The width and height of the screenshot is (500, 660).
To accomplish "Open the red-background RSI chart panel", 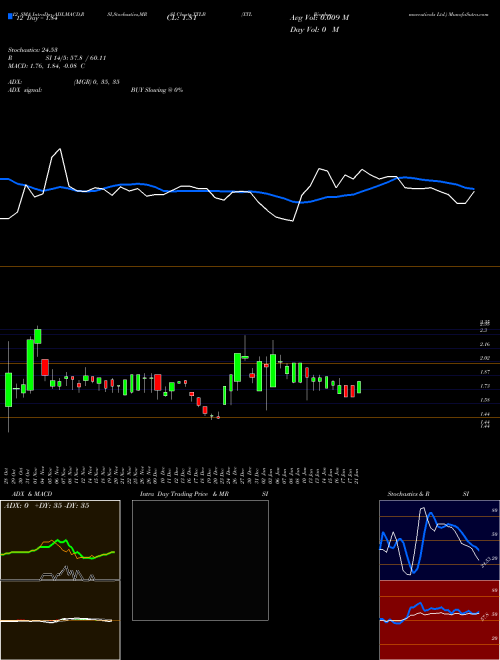I will click(x=439, y=620).
